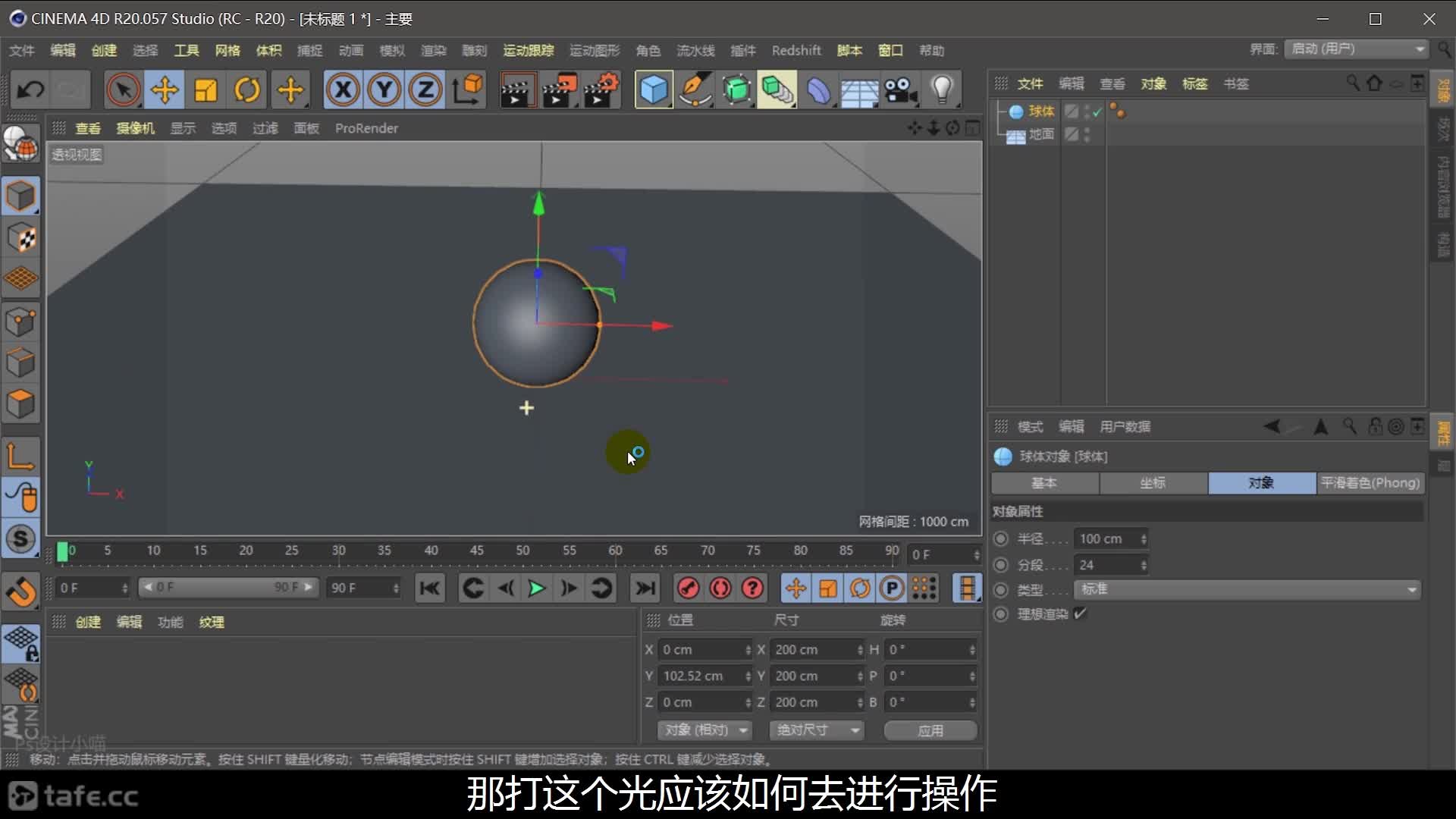Open the 运动图形 menu

pos(595,51)
